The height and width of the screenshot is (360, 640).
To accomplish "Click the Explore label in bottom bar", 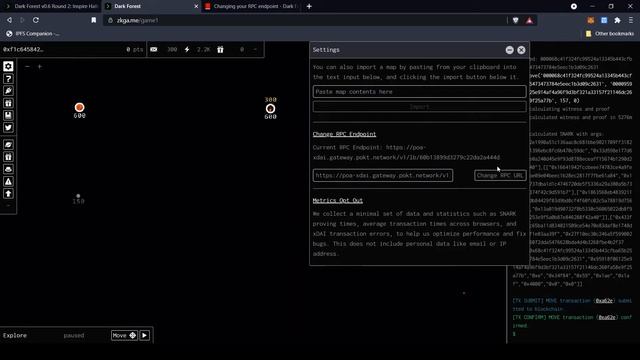I will (x=15, y=335).
